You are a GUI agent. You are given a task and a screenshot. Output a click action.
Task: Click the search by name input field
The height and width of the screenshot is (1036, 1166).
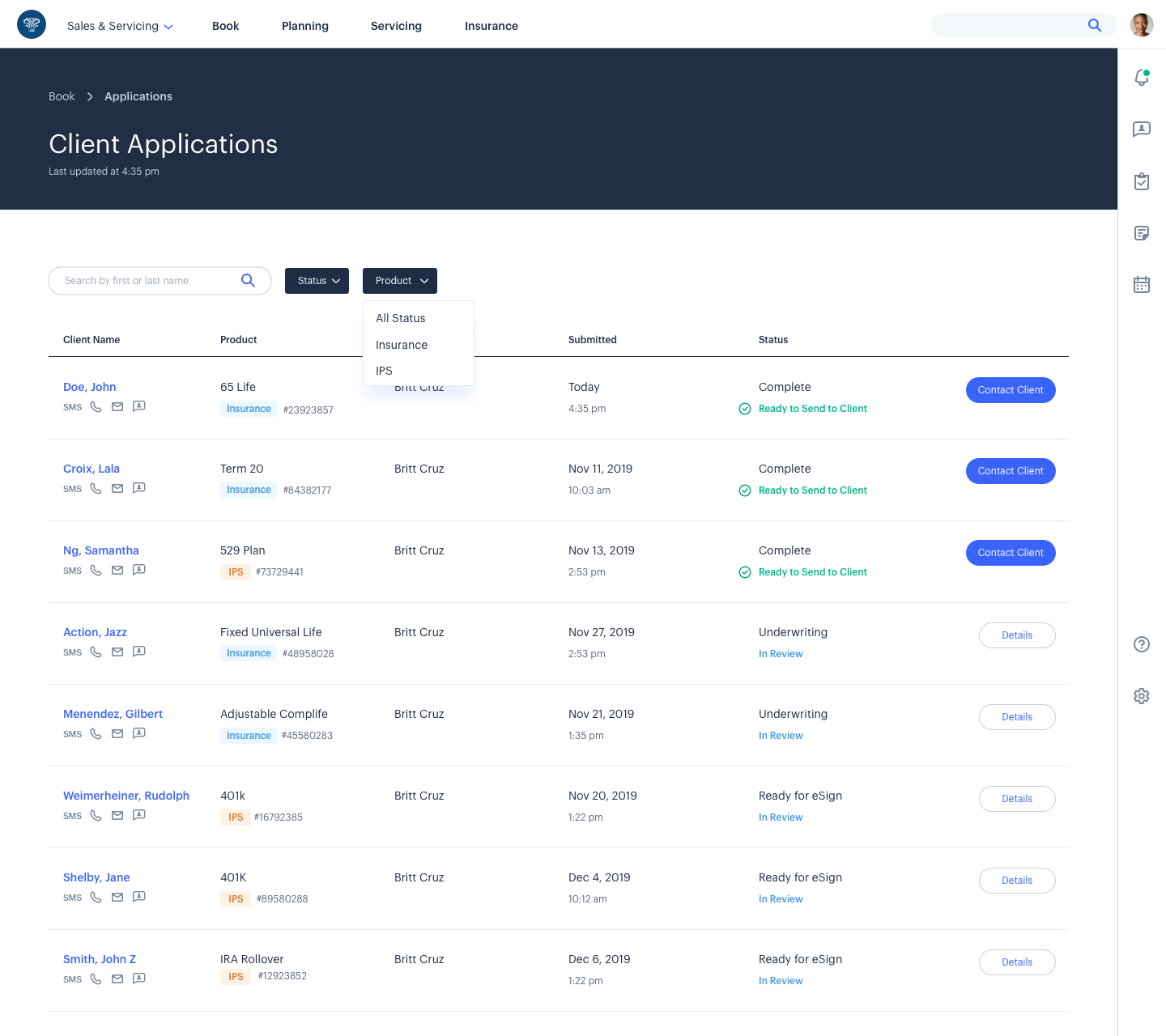pyautogui.click(x=160, y=281)
